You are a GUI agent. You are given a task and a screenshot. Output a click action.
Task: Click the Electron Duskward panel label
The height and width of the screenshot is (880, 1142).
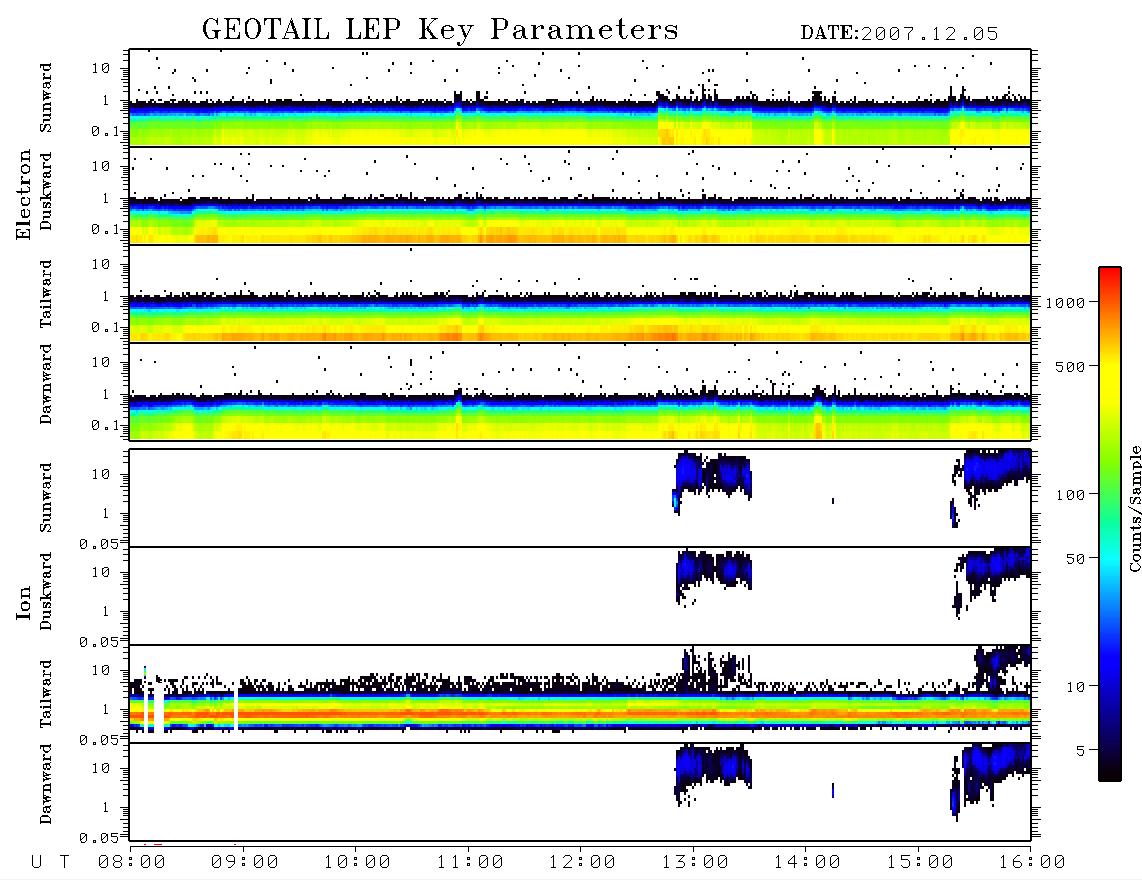[46, 192]
